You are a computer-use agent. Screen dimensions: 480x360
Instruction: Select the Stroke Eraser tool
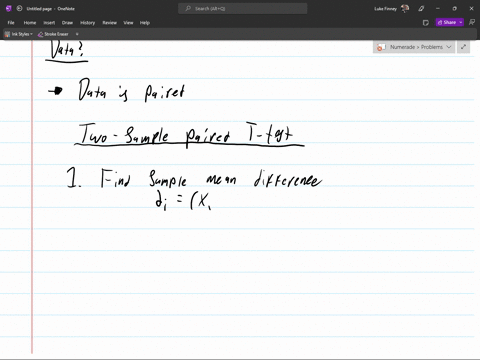[x=53, y=34]
